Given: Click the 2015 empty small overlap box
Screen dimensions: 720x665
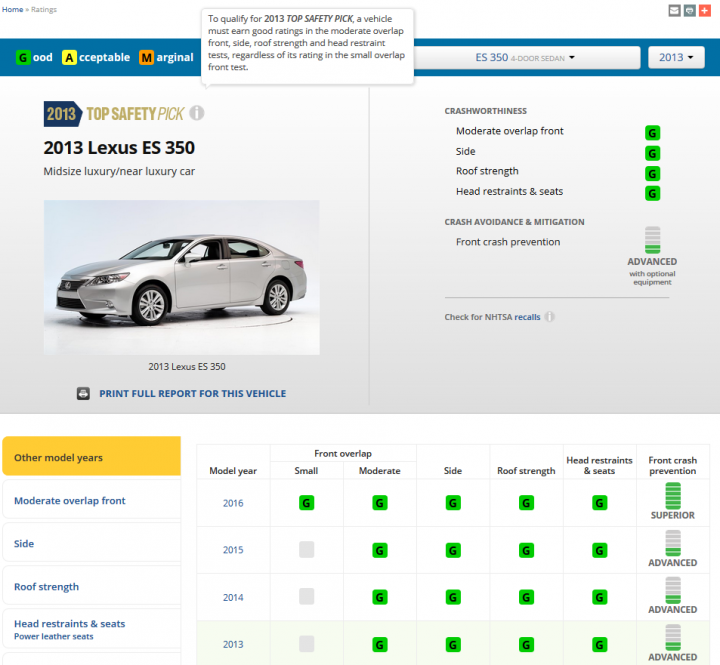Looking at the screenshot, I should [x=306, y=549].
